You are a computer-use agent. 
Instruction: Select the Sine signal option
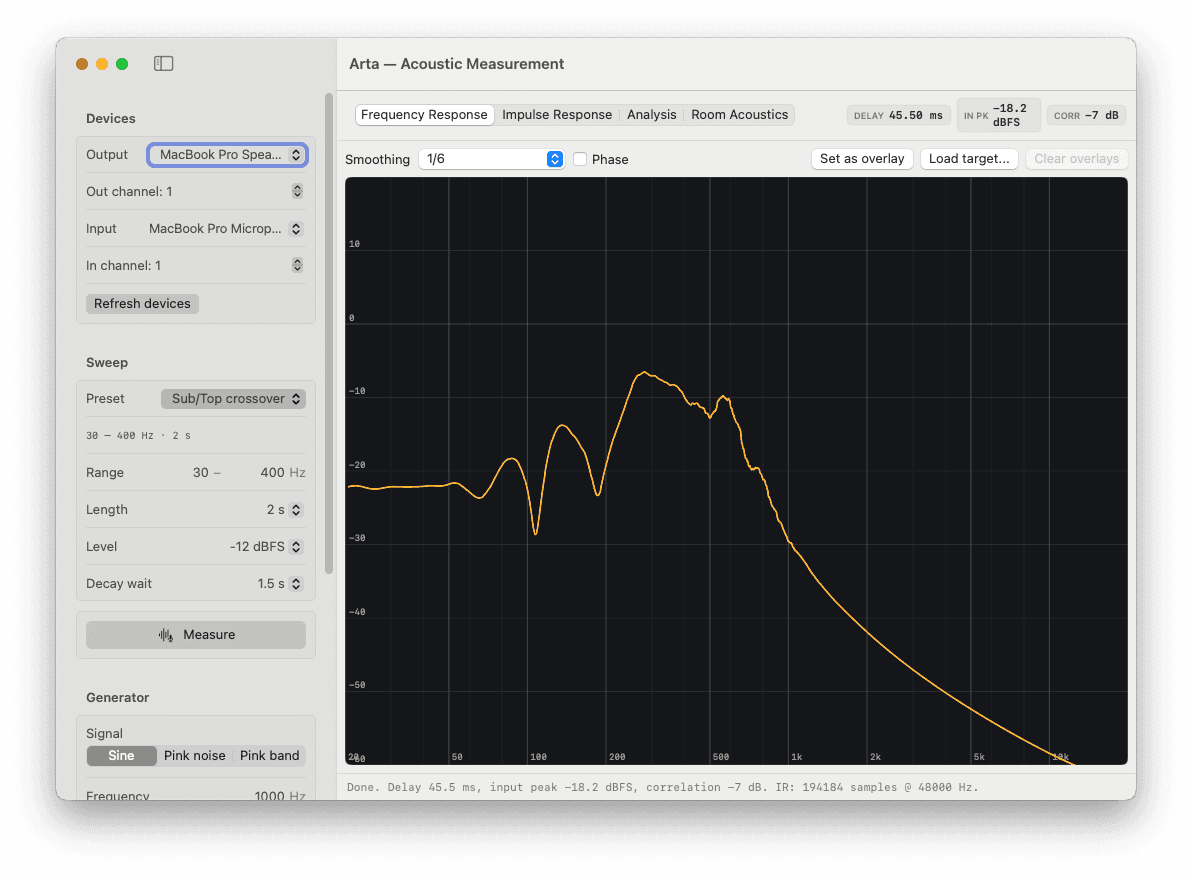[x=122, y=755]
